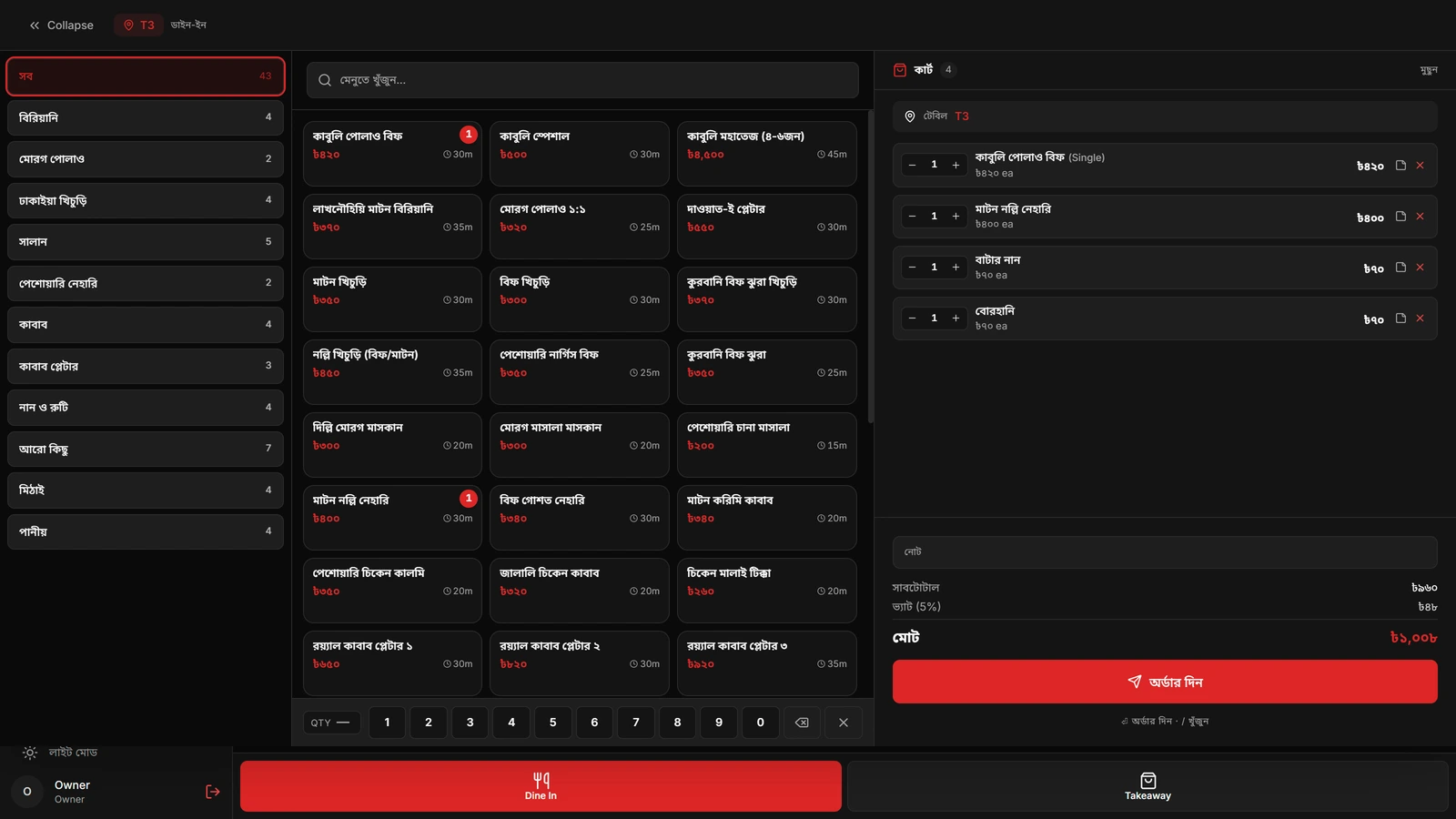
Task: Toggle লাইট মোড sun icon
Action: click(x=30, y=753)
